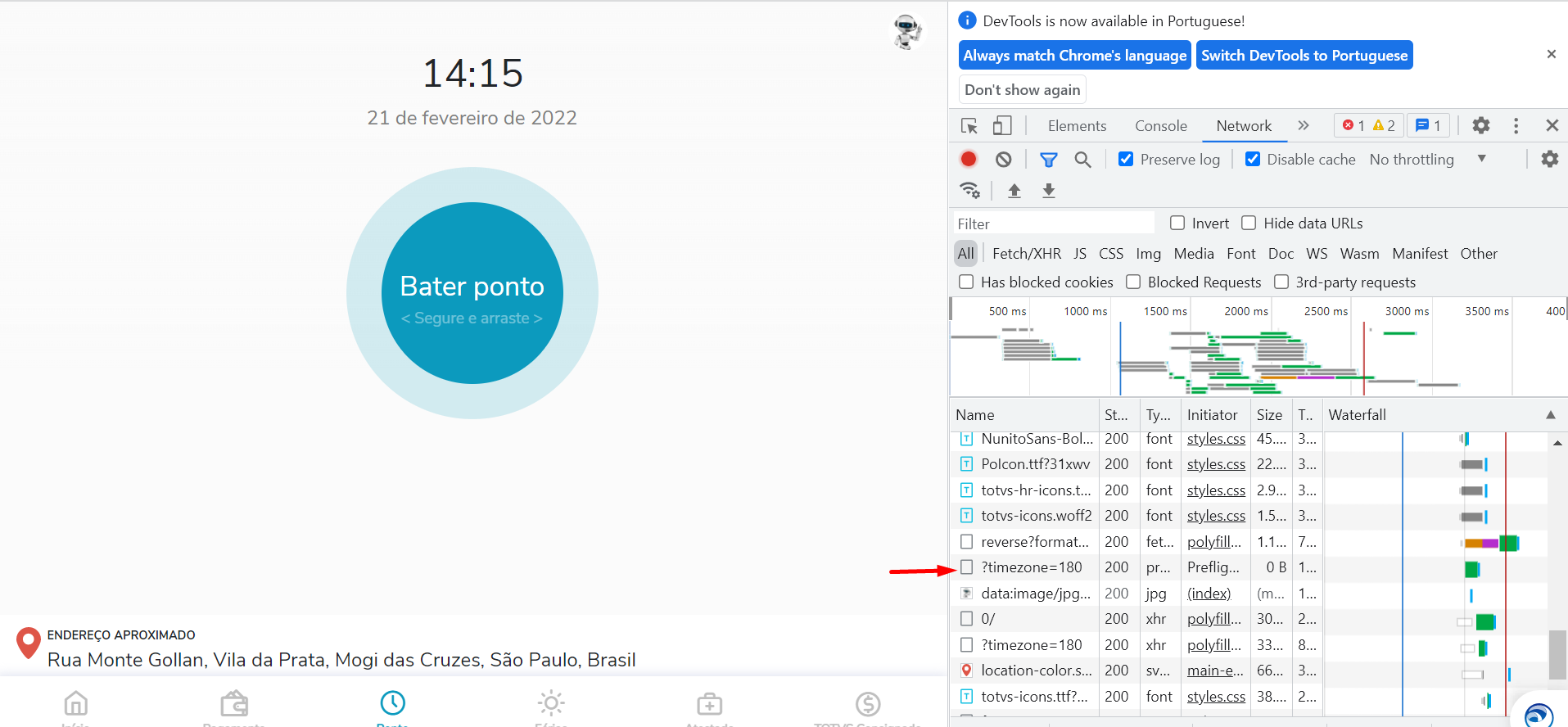Click the blue issues counter badge
1568x727 pixels.
[x=1428, y=125]
